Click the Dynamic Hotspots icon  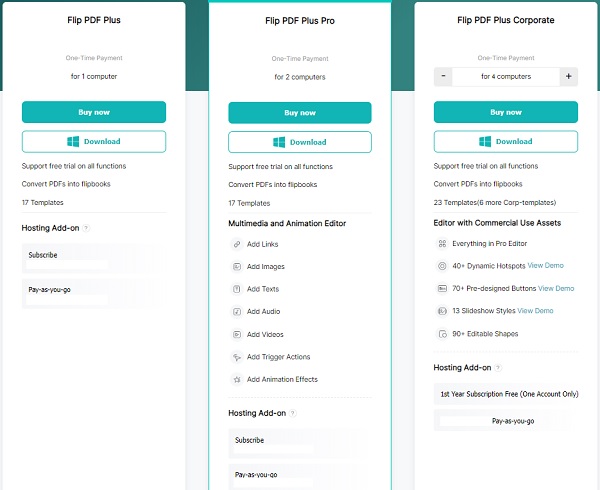coord(443,266)
